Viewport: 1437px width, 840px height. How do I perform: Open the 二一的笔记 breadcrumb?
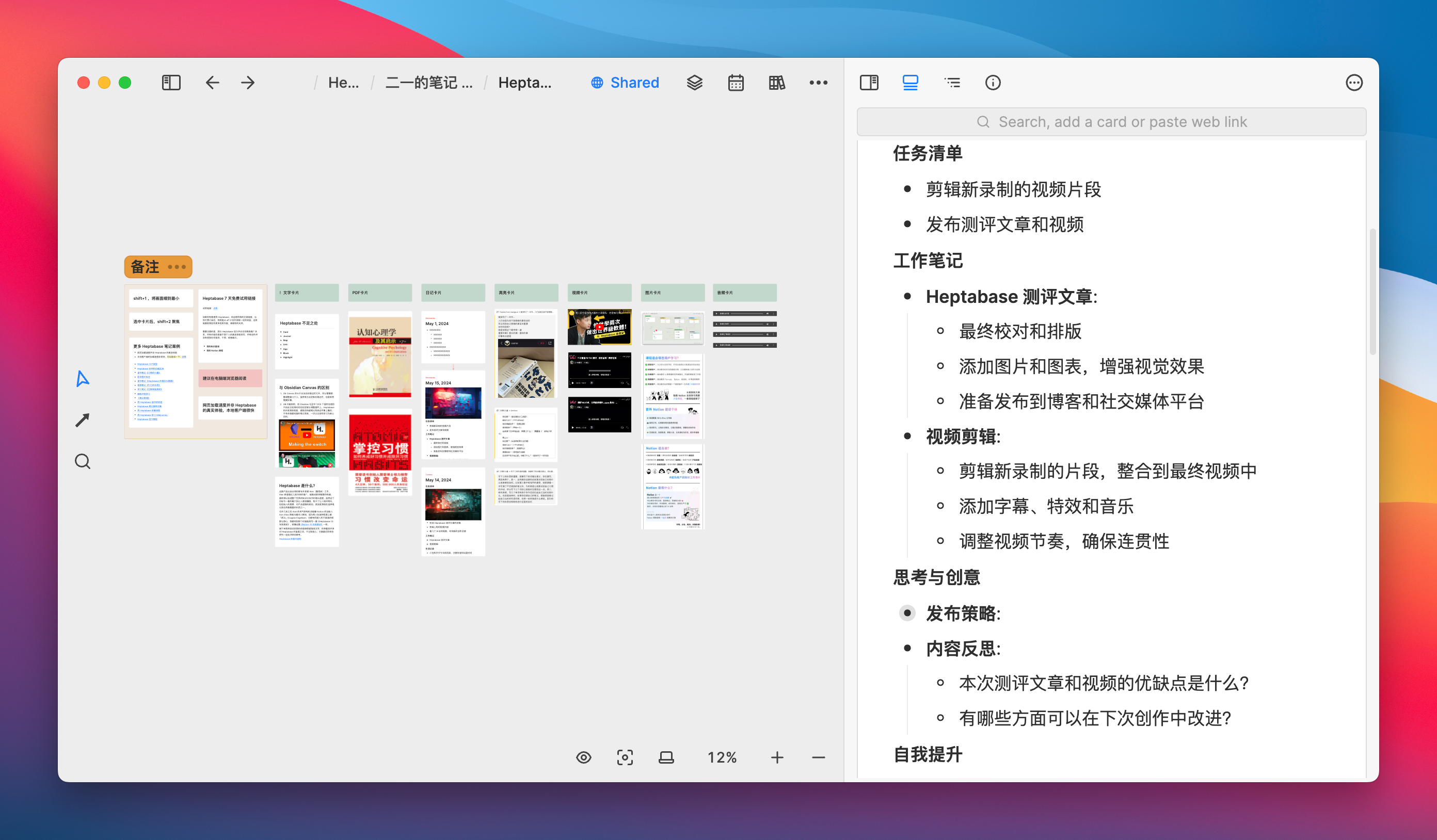(x=429, y=83)
